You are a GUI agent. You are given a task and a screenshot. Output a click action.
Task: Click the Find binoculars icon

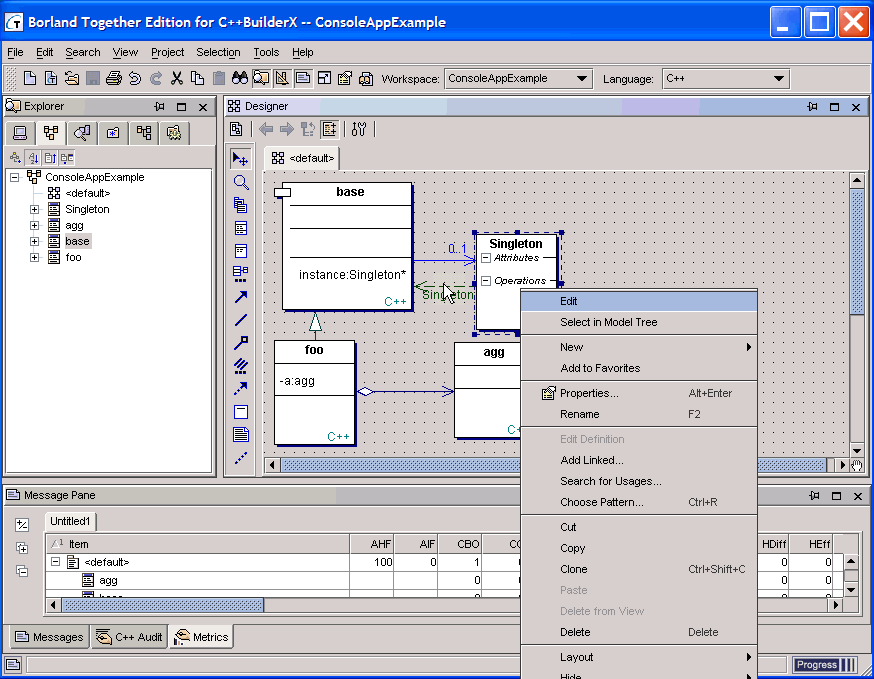click(240, 79)
